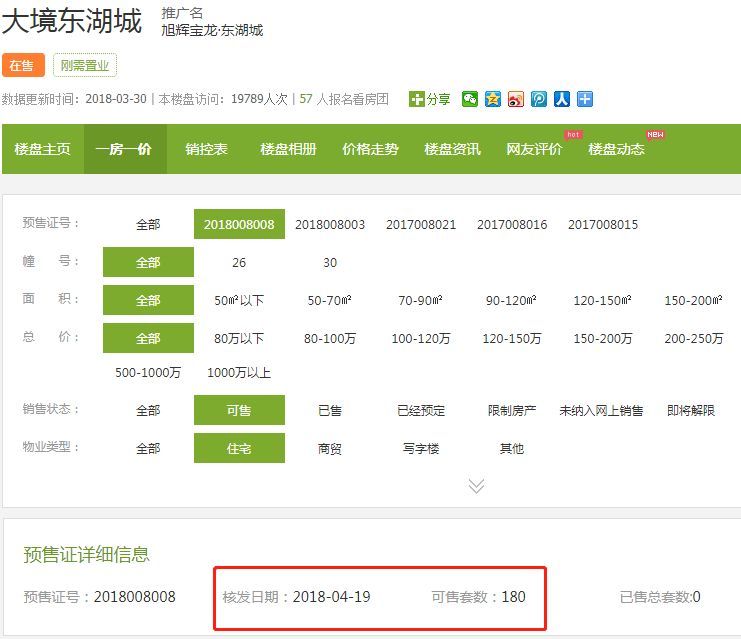Share to Qzone star icon

pos(493,99)
